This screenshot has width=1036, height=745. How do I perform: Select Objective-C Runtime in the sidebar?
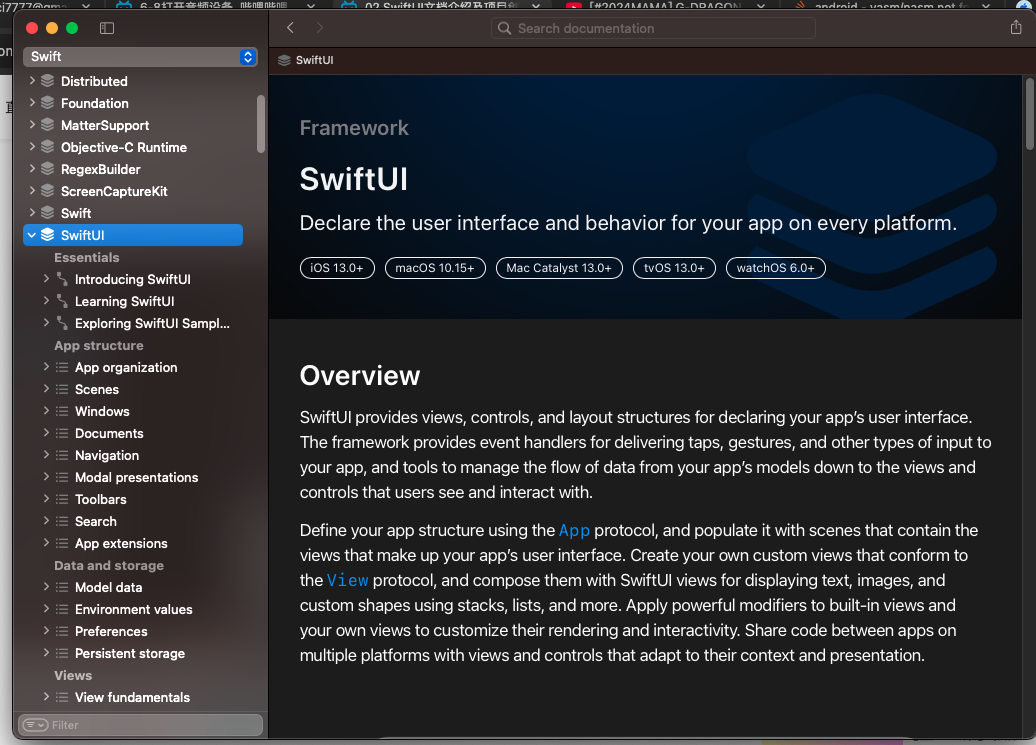tap(124, 147)
